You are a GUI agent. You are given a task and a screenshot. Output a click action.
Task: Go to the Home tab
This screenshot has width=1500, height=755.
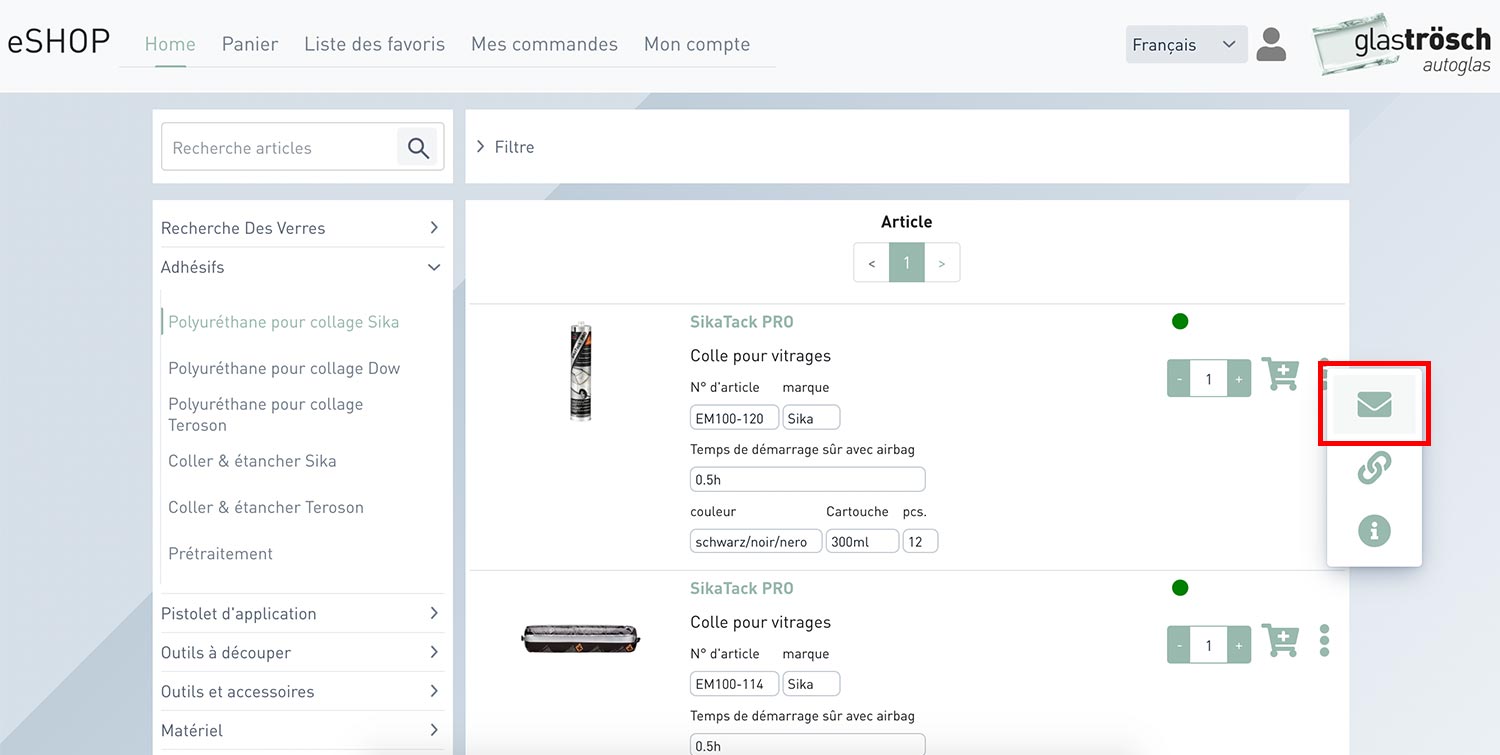pos(170,44)
